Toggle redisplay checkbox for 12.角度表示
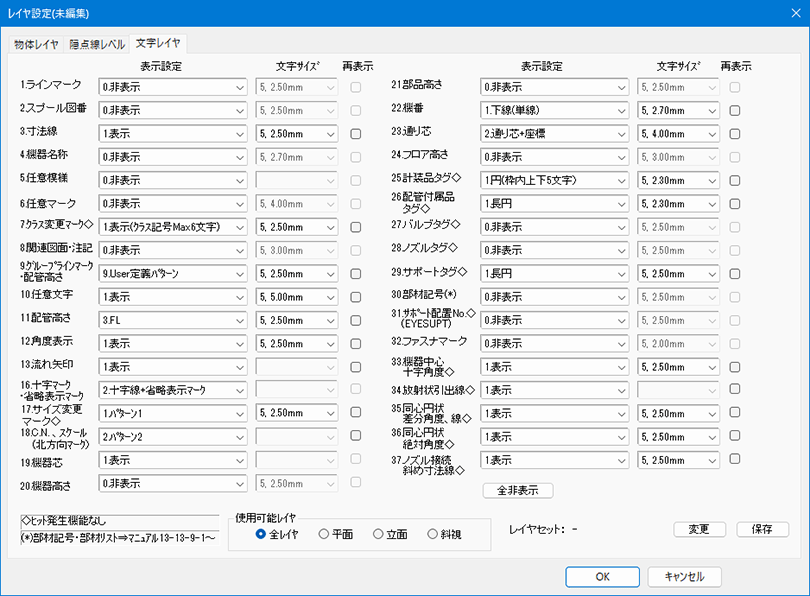The width and height of the screenshot is (810, 596). (355, 343)
